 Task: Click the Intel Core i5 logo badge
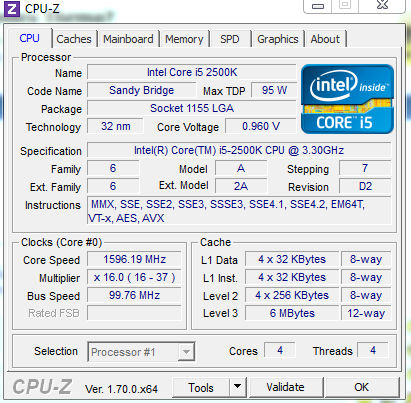[x=347, y=99]
